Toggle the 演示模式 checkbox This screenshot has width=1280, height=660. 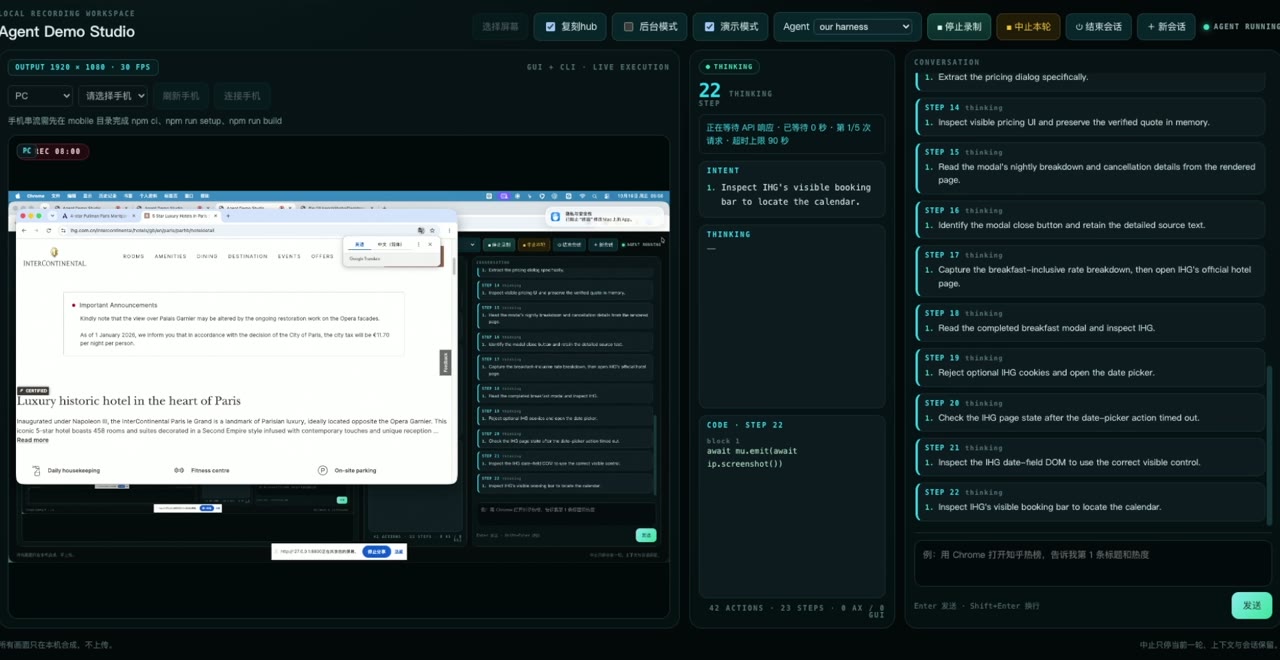point(709,27)
